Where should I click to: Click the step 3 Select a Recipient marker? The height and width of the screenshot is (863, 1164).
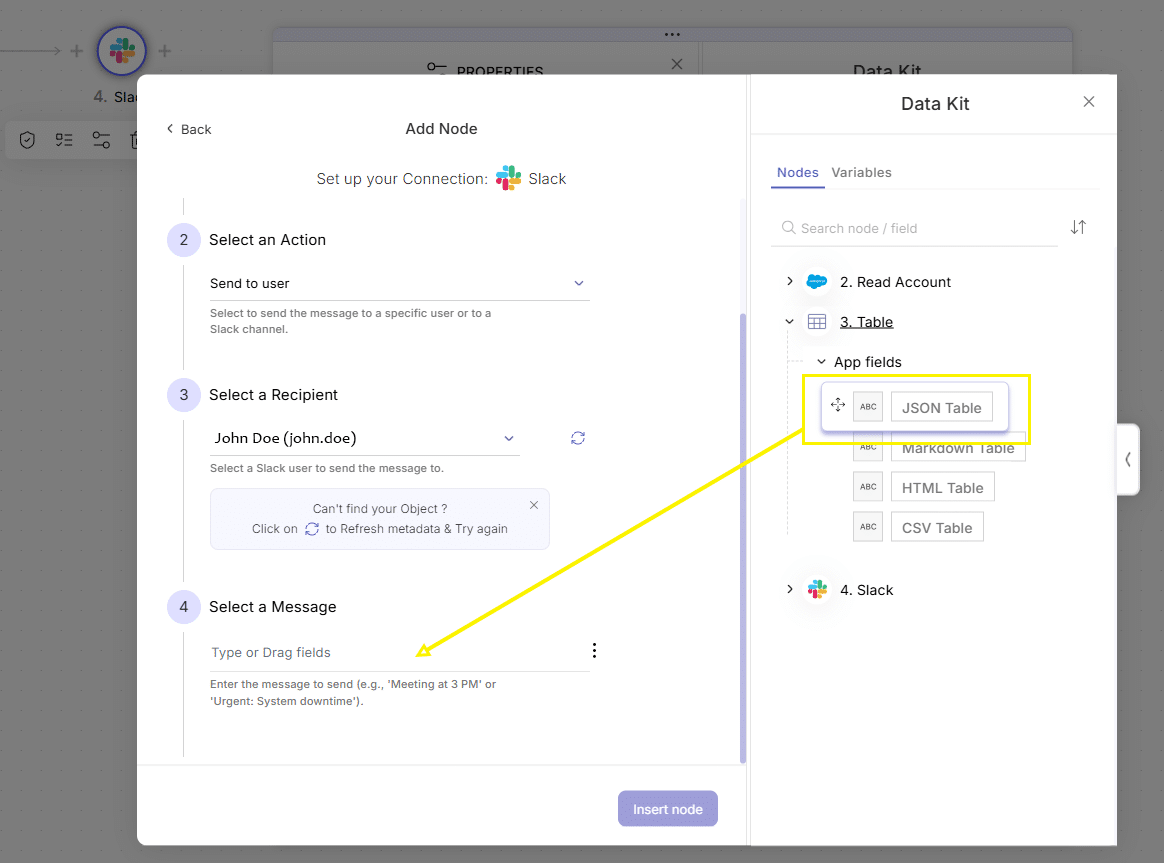tap(184, 395)
